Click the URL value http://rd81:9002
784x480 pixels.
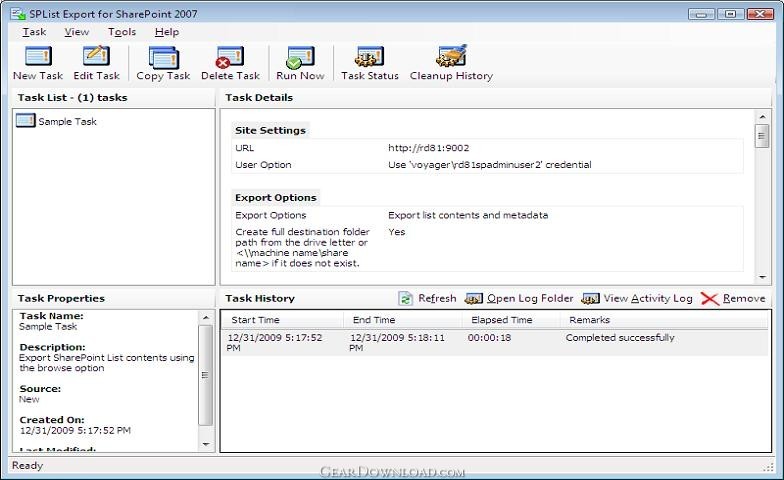[x=428, y=148]
